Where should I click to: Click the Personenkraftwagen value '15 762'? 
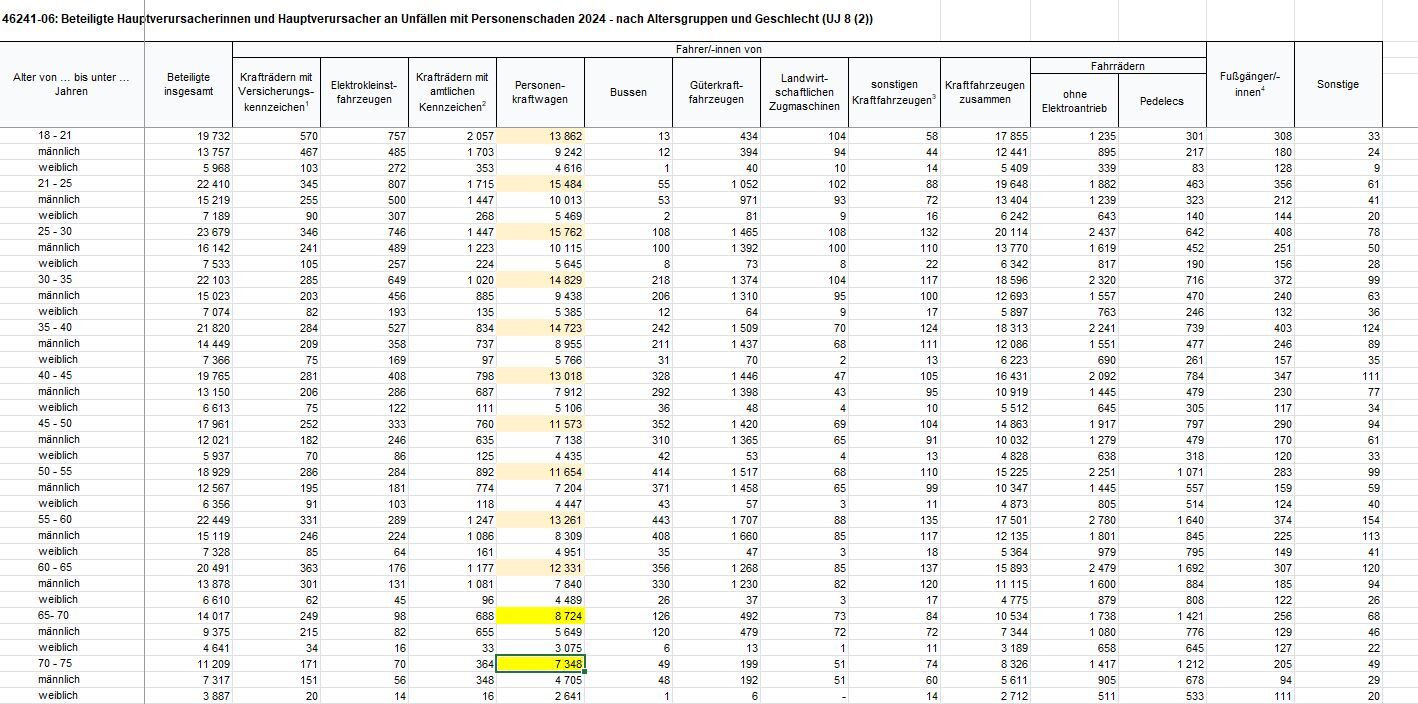click(540, 231)
